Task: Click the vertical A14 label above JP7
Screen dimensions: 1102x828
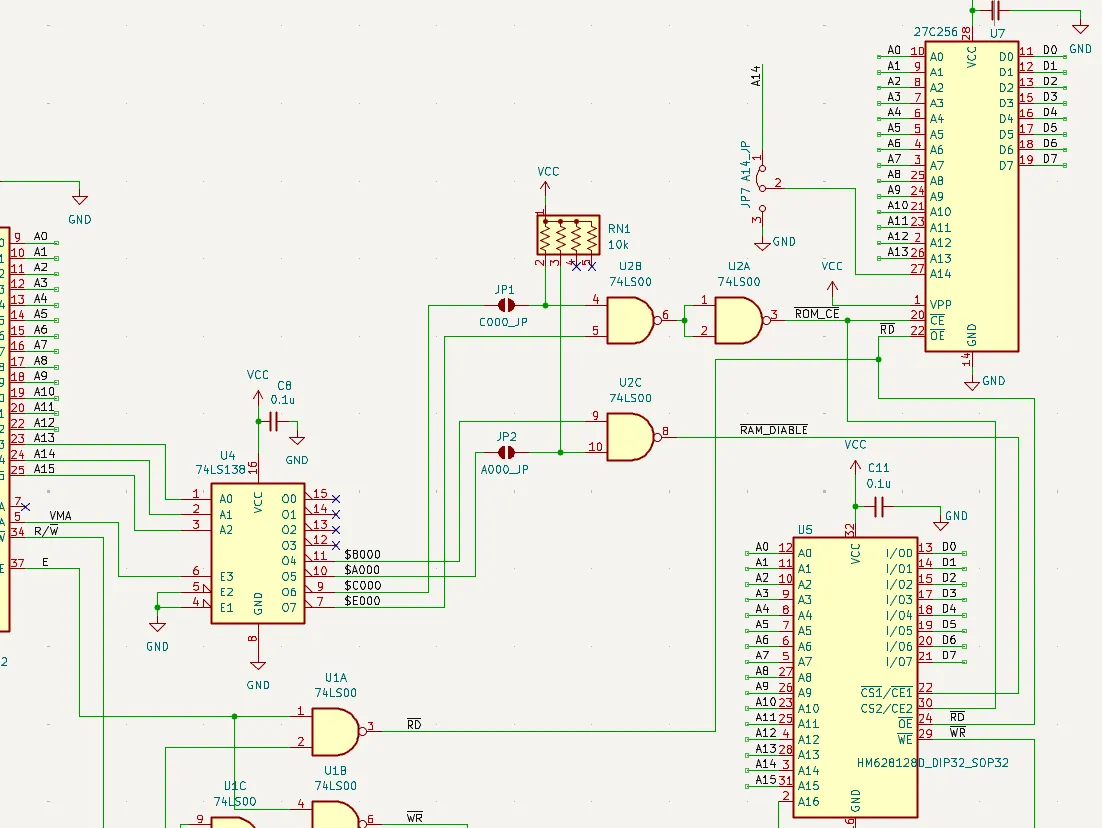Action: [x=756, y=76]
